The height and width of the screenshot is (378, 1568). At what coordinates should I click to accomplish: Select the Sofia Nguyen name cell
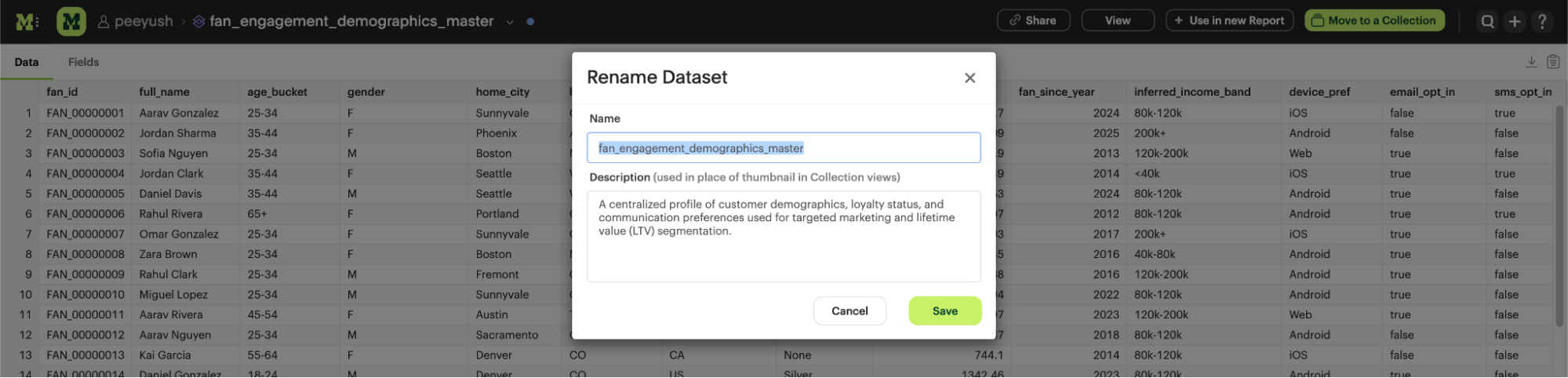(173, 154)
